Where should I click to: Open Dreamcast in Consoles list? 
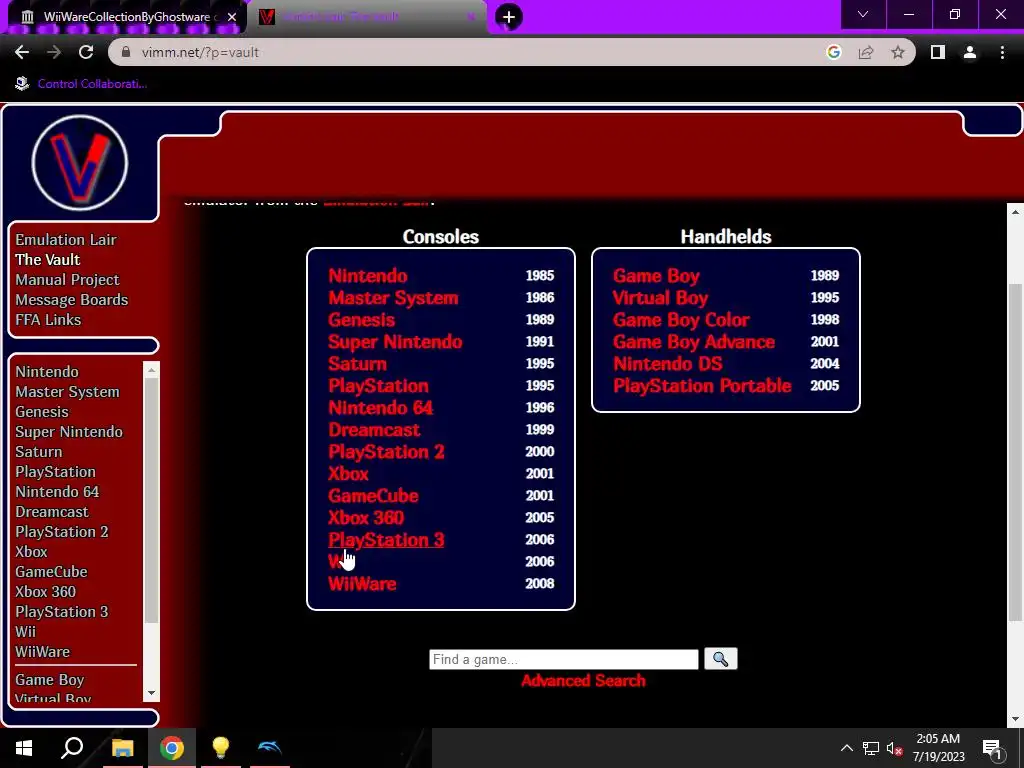tap(374, 430)
